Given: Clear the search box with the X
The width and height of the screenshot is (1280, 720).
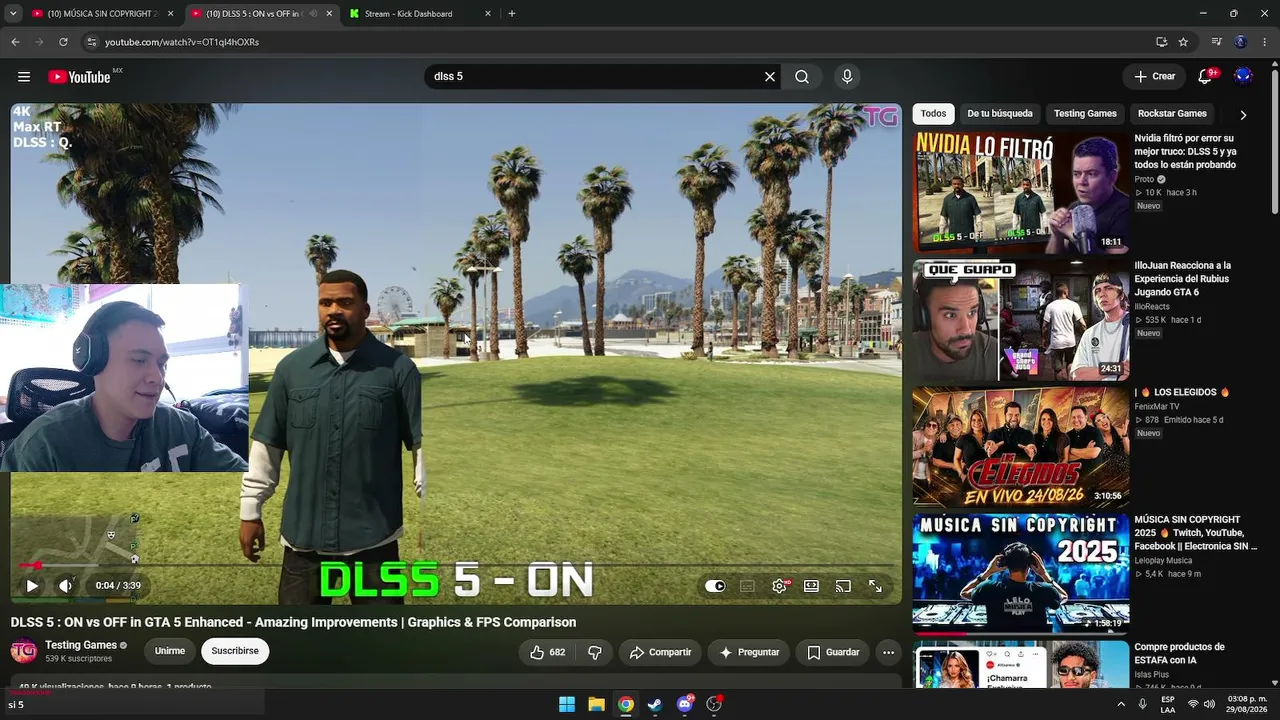Looking at the screenshot, I should 770,77.
